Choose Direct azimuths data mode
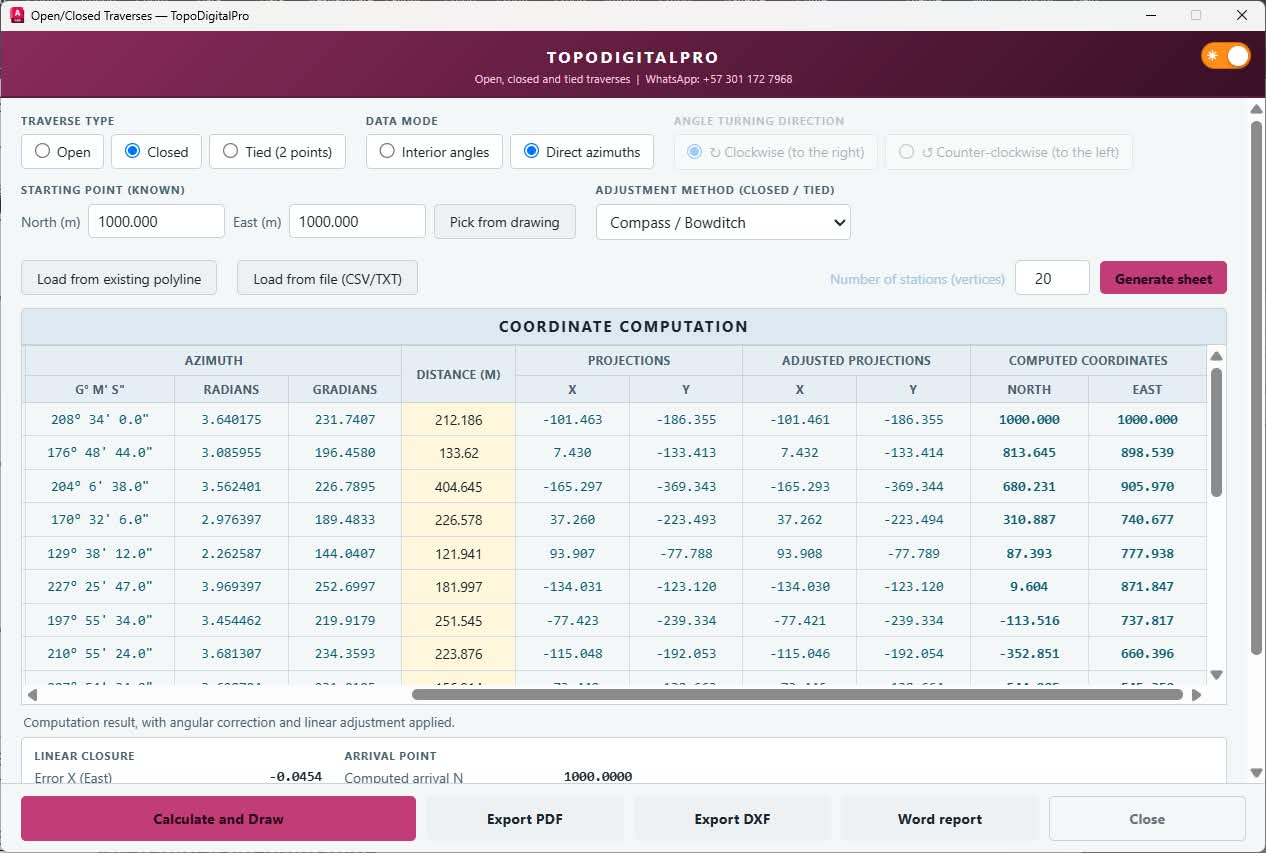 coord(582,152)
